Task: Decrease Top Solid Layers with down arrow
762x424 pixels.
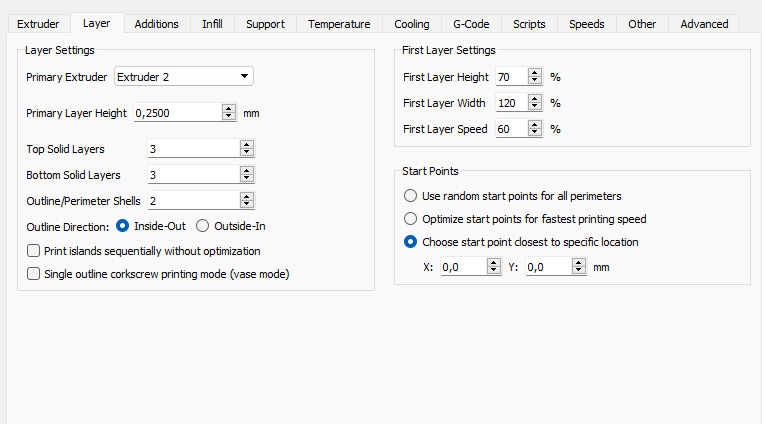Action: click(247, 153)
